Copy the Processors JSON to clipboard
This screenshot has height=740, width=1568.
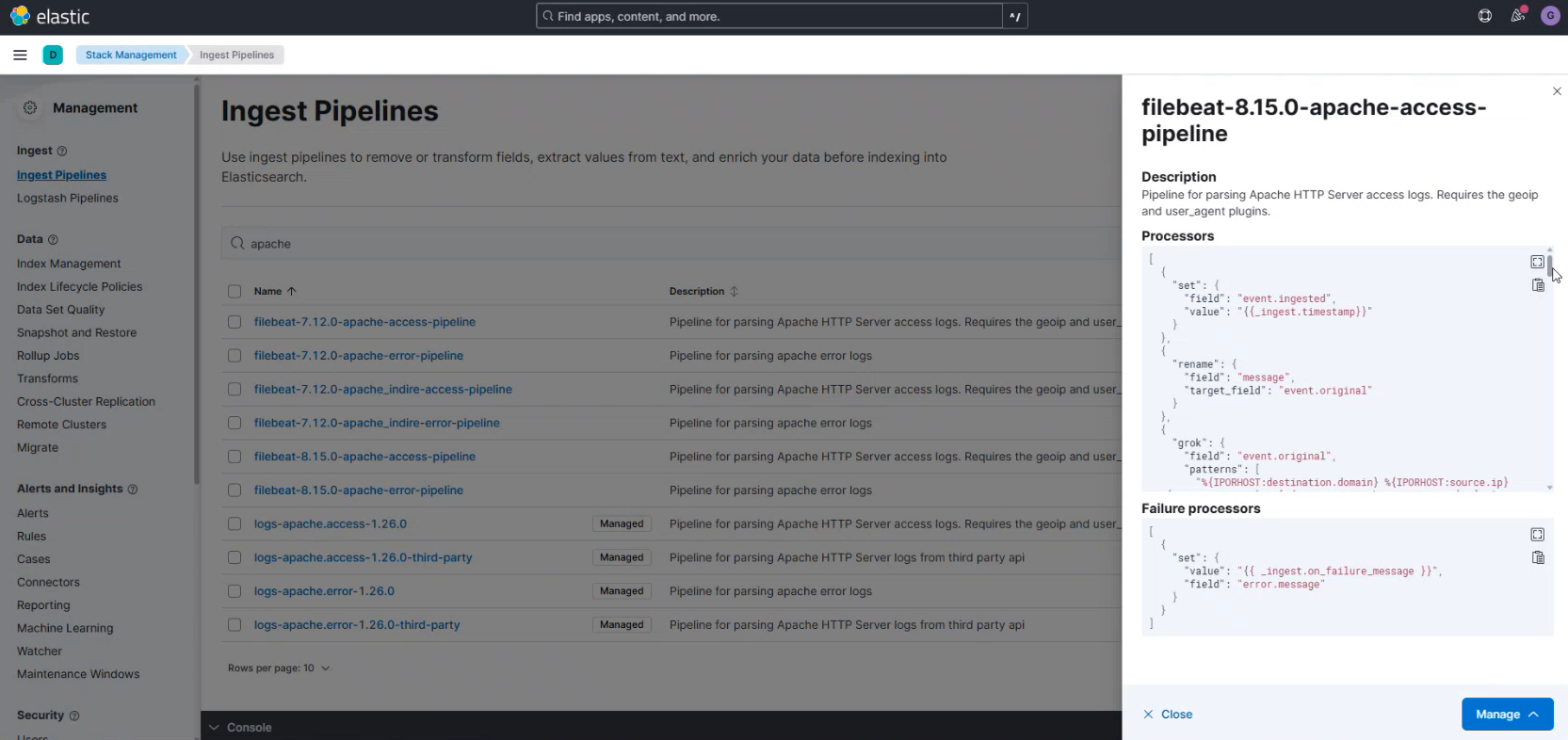[x=1538, y=285]
